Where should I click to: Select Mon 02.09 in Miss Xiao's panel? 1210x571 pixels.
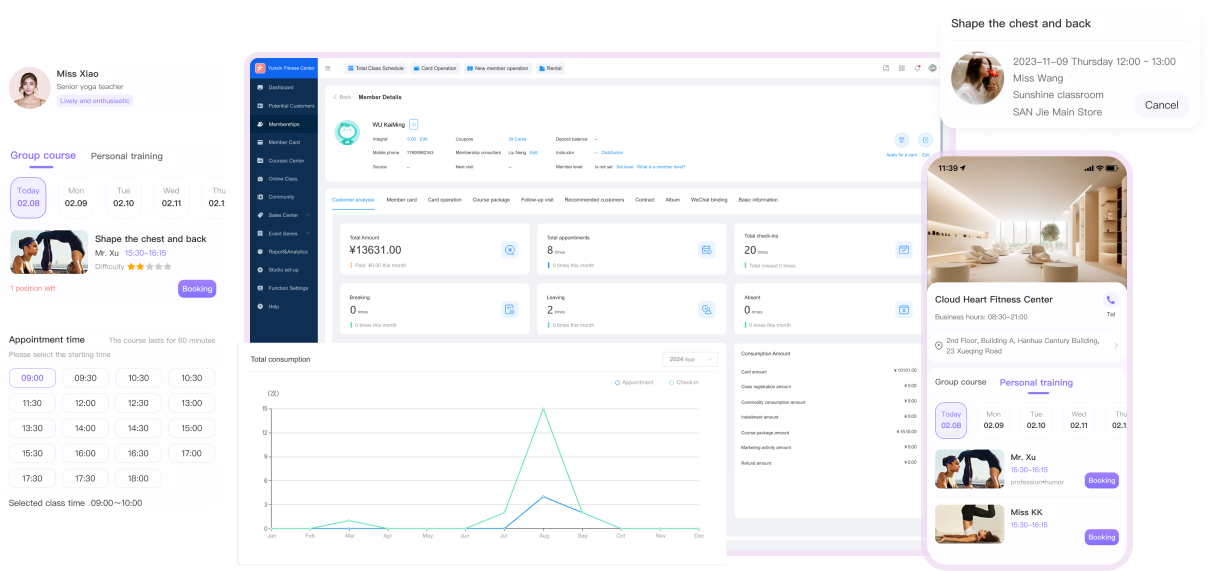(76, 197)
